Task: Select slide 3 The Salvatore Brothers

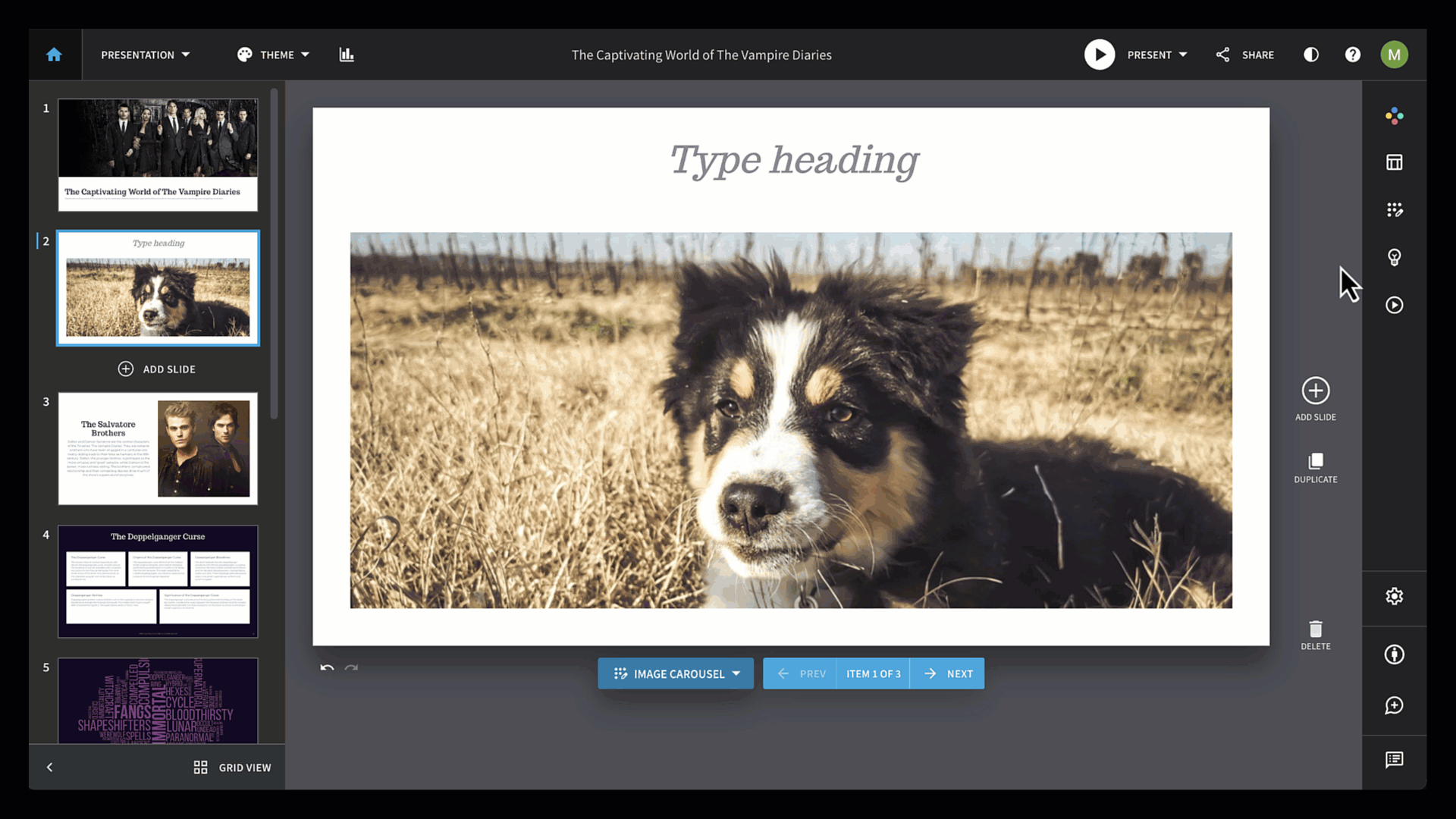Action: pos(158,448)
